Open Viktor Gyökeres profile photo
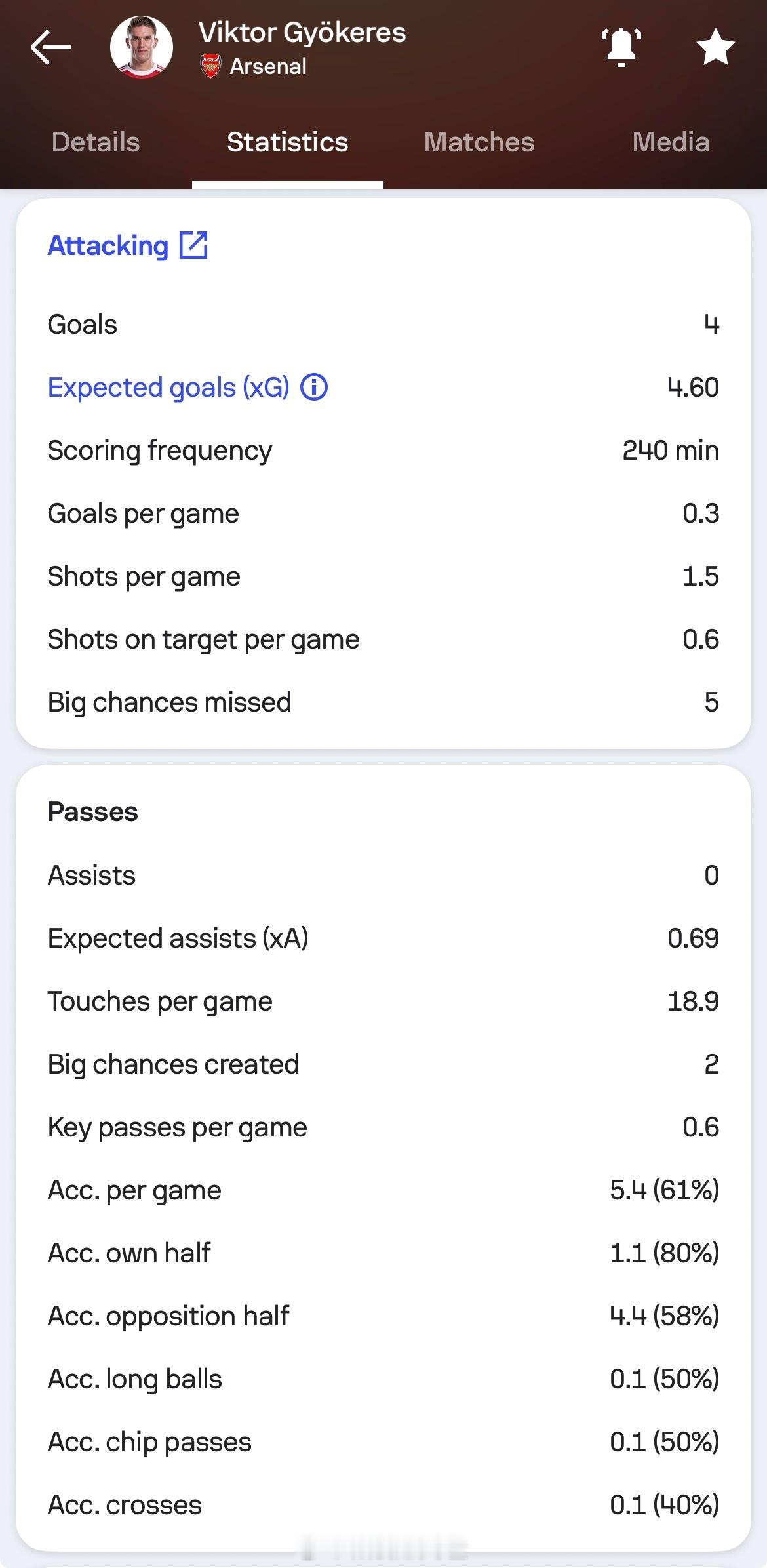Viewport: 767px width, 1568px height. pyautogui.click(x=142, y=47)
